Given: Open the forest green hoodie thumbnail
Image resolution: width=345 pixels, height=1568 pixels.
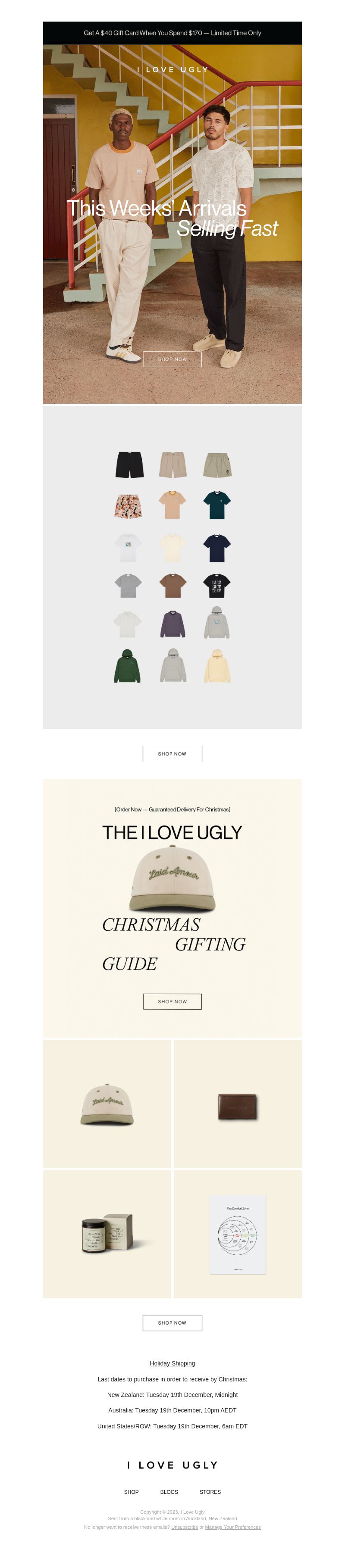Looking at the screenshot, I should pyautogui.click(x=127, y=665).
